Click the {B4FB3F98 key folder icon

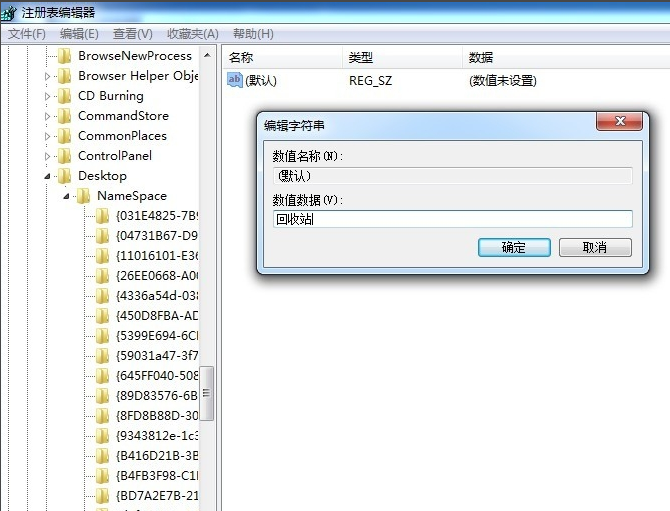[x=102, y=476]
